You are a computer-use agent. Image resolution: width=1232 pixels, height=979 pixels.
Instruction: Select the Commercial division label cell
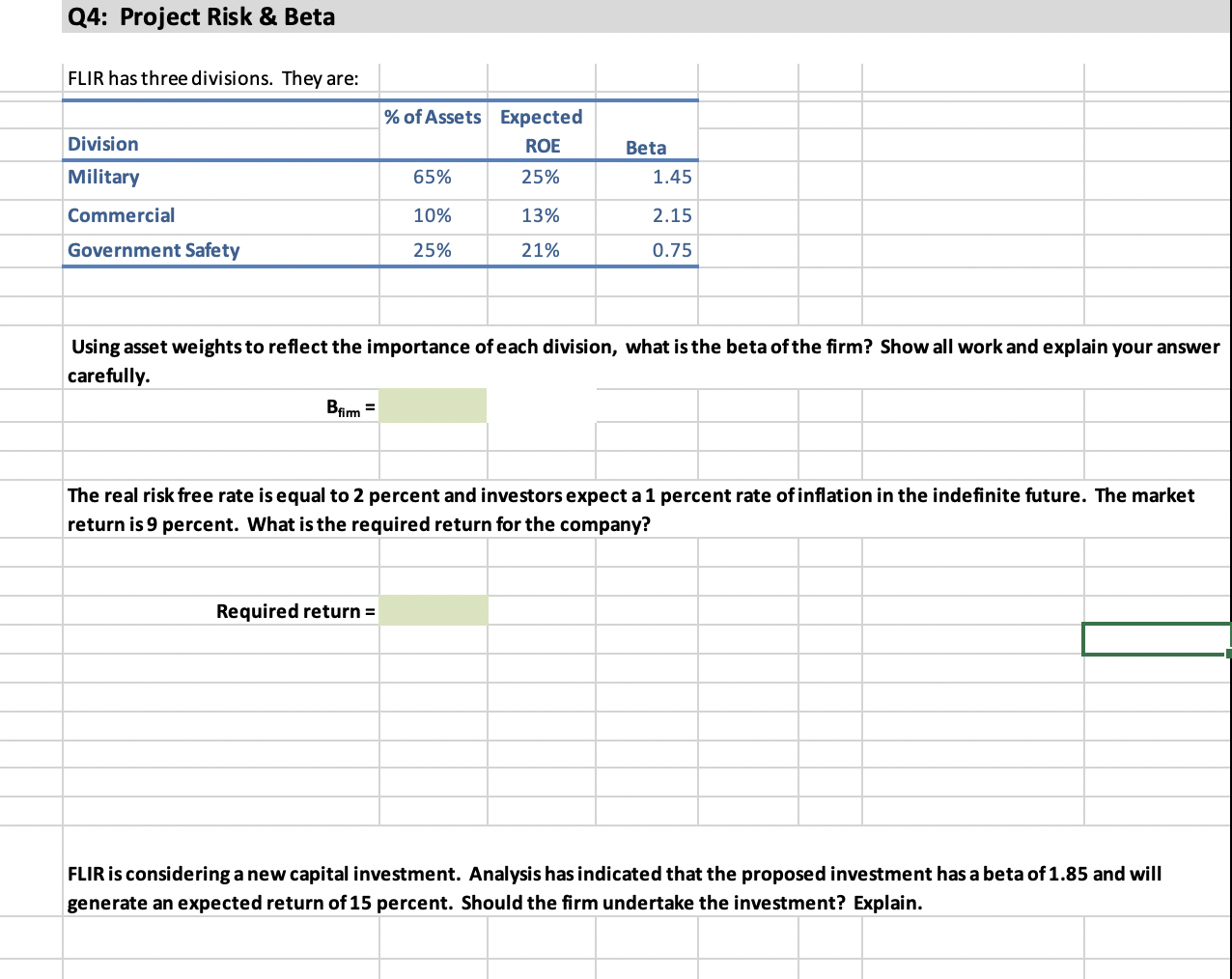121,214
